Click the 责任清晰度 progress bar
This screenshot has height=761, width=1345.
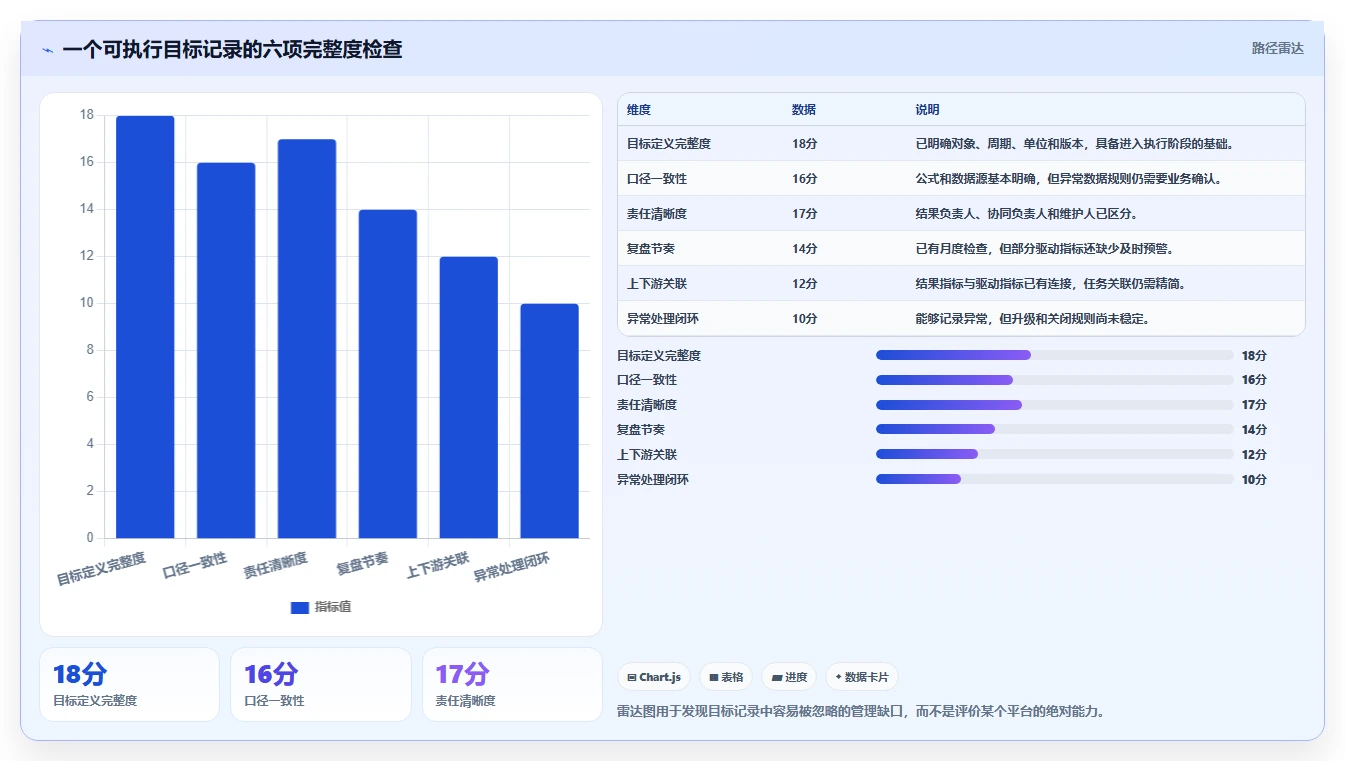pyautogui.click(x=1055, y=405)
